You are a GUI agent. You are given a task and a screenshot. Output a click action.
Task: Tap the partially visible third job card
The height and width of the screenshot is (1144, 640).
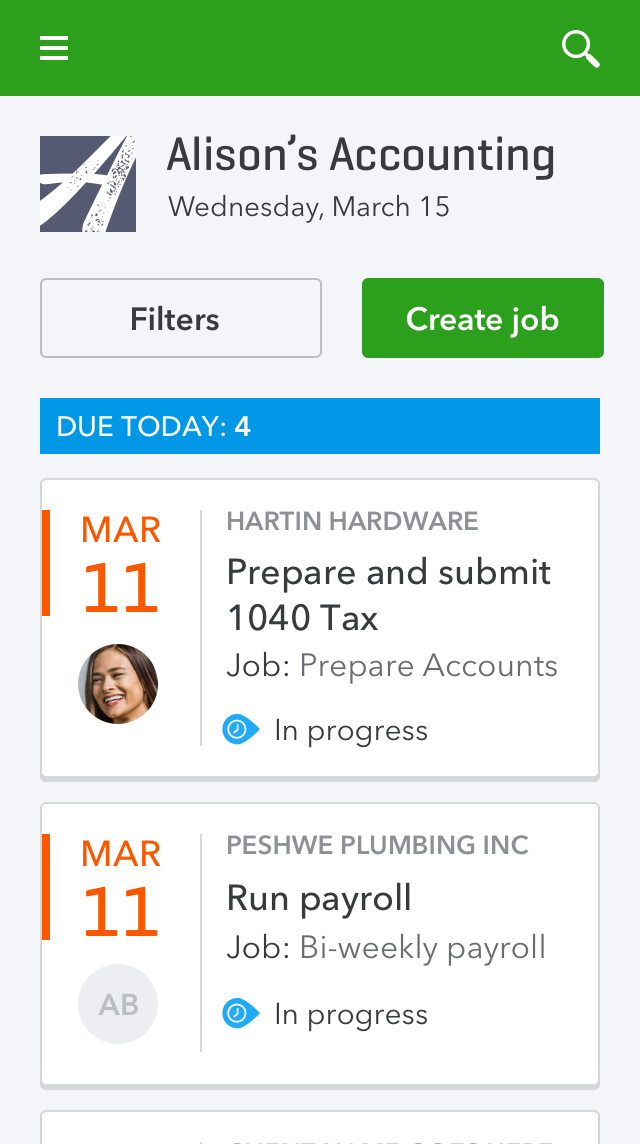(x=320, y=1128)
